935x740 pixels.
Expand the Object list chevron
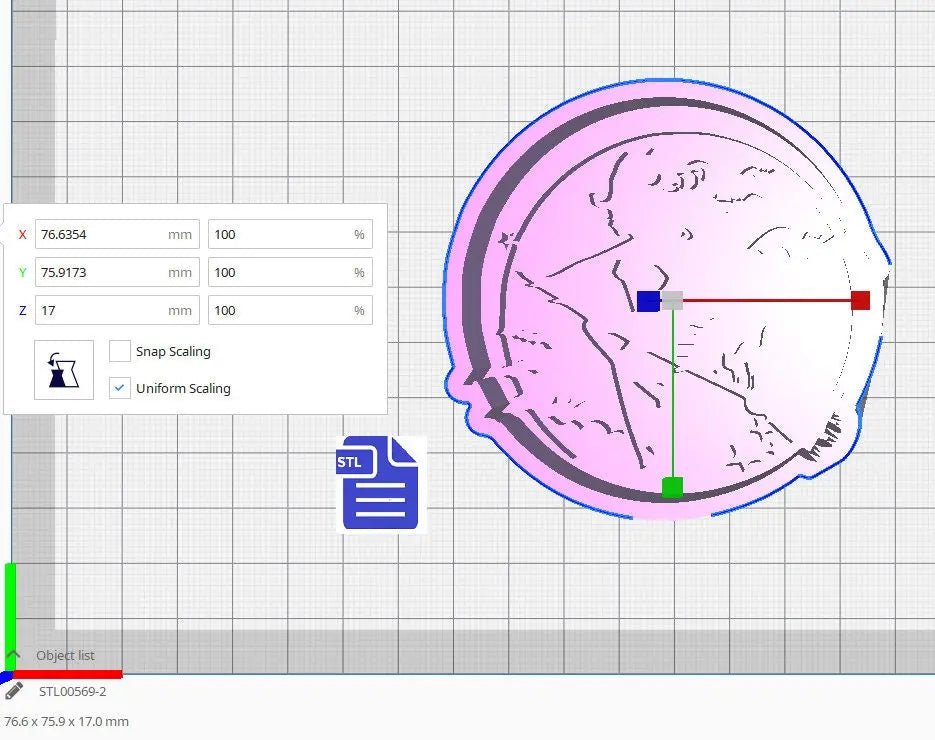pos(13,654)
